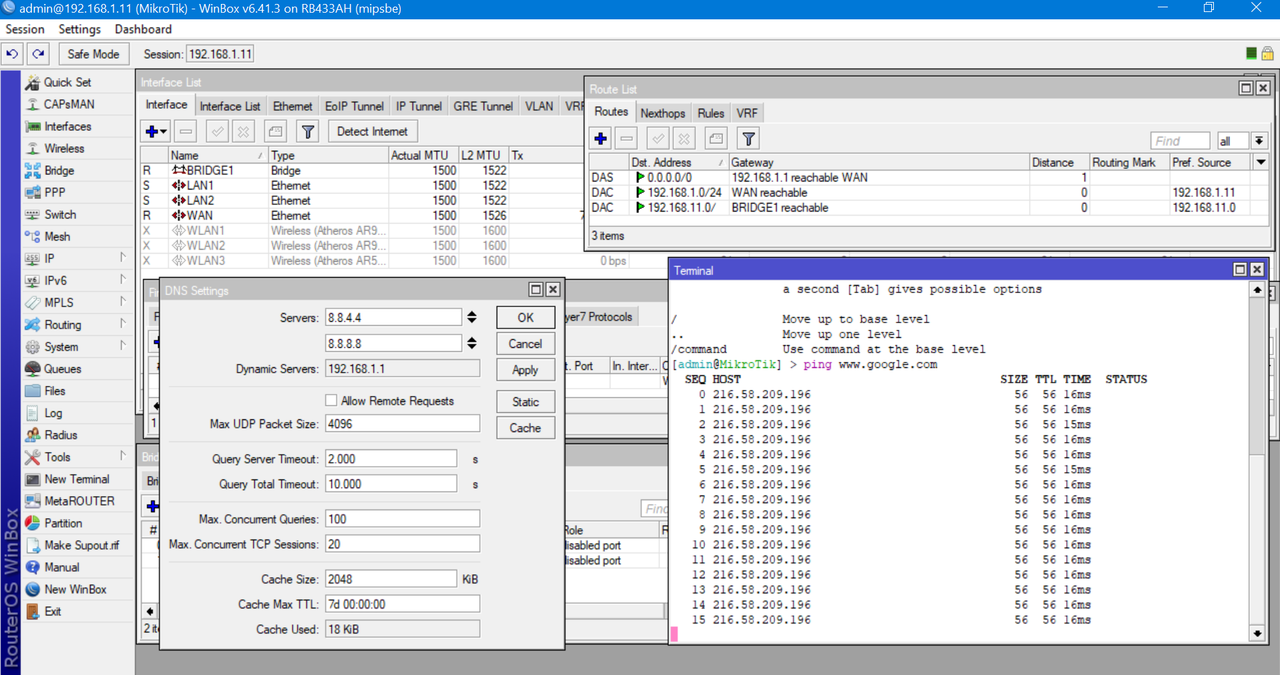Screen dimensions: 1280x675
Task: Open the Session menu
Action: point(25,29)
